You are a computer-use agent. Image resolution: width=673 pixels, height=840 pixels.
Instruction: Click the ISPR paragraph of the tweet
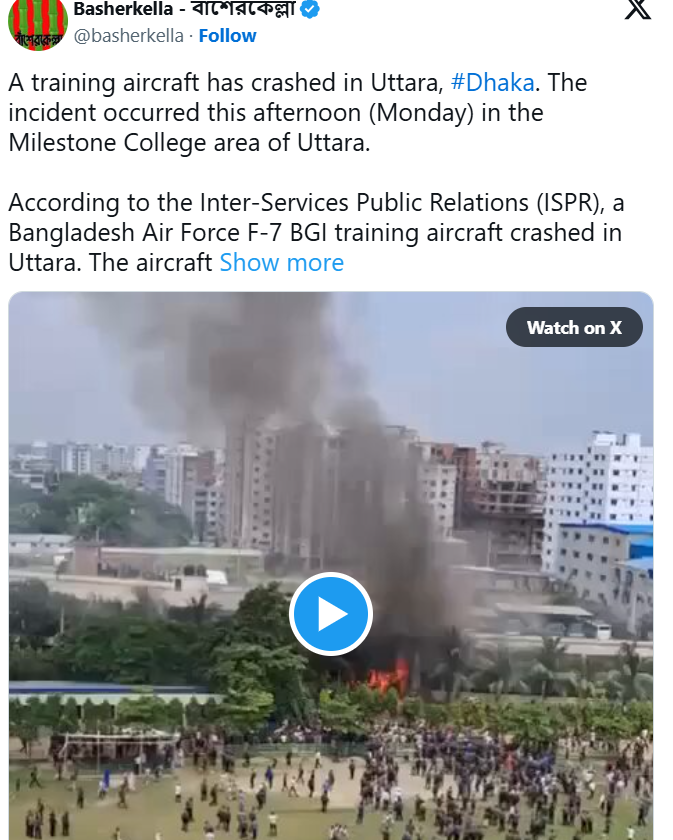[316, 232]
